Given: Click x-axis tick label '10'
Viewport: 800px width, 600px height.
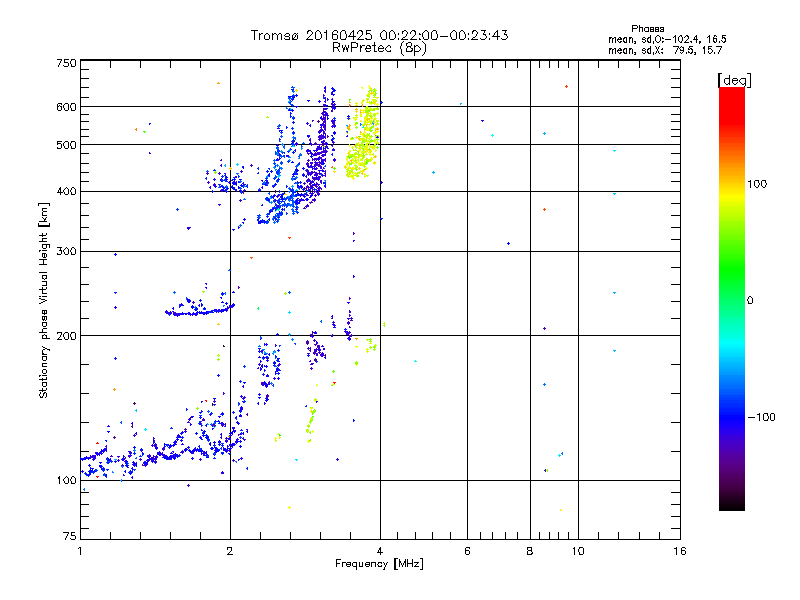Looking at the screenshot, I should click(x=578, y=551).
